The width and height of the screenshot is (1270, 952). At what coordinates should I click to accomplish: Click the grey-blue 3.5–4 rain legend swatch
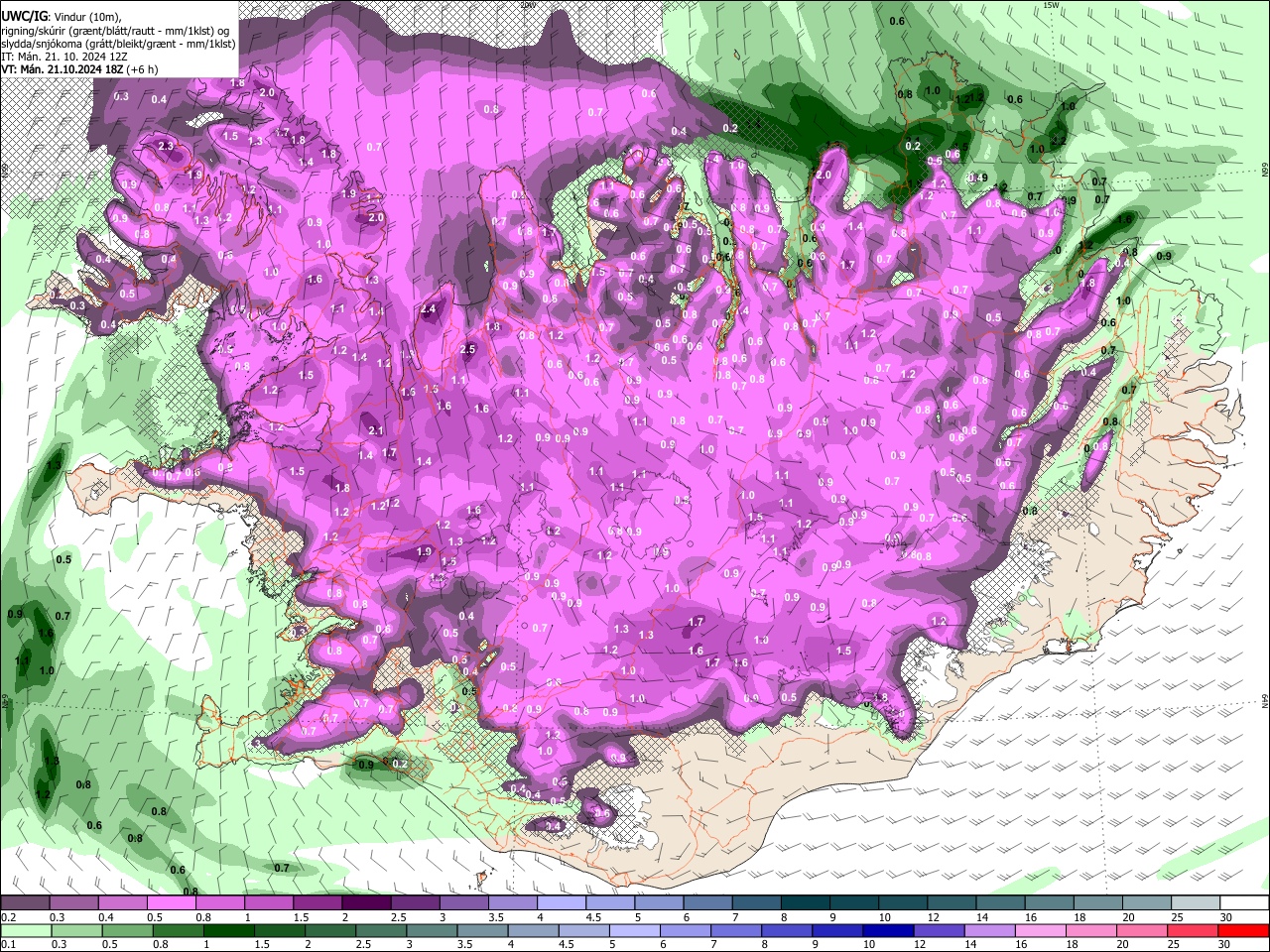(482, 930)
